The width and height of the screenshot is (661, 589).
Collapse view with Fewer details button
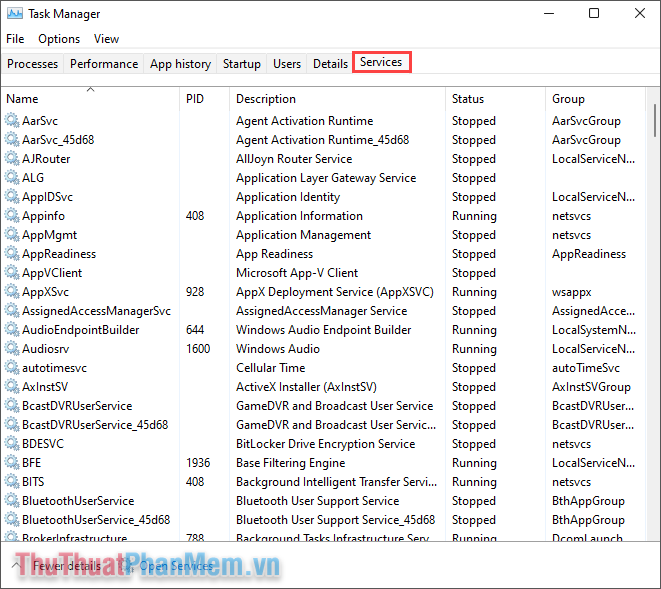[x=57, y=565]
